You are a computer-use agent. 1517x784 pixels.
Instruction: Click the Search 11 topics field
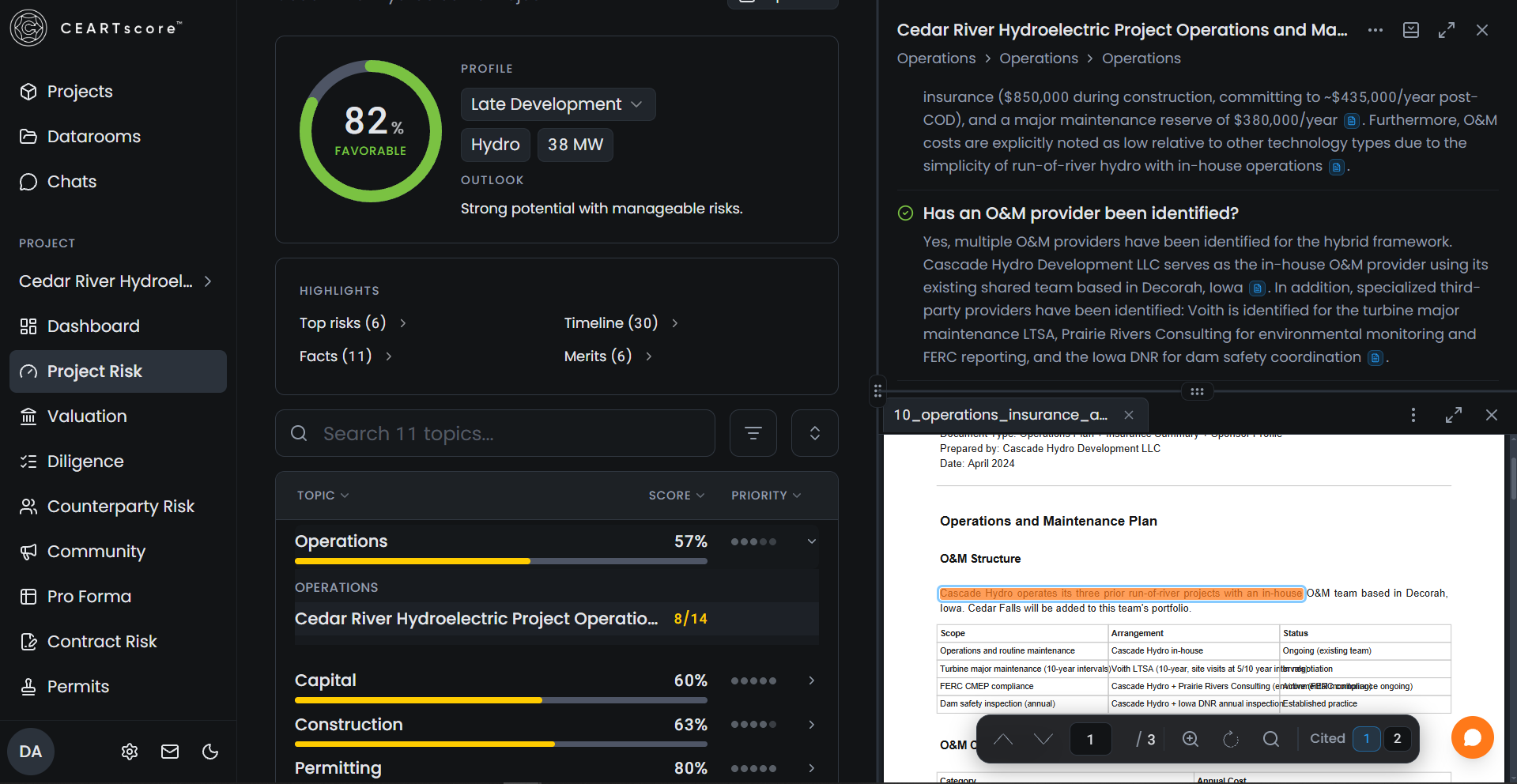coord(495,433)
